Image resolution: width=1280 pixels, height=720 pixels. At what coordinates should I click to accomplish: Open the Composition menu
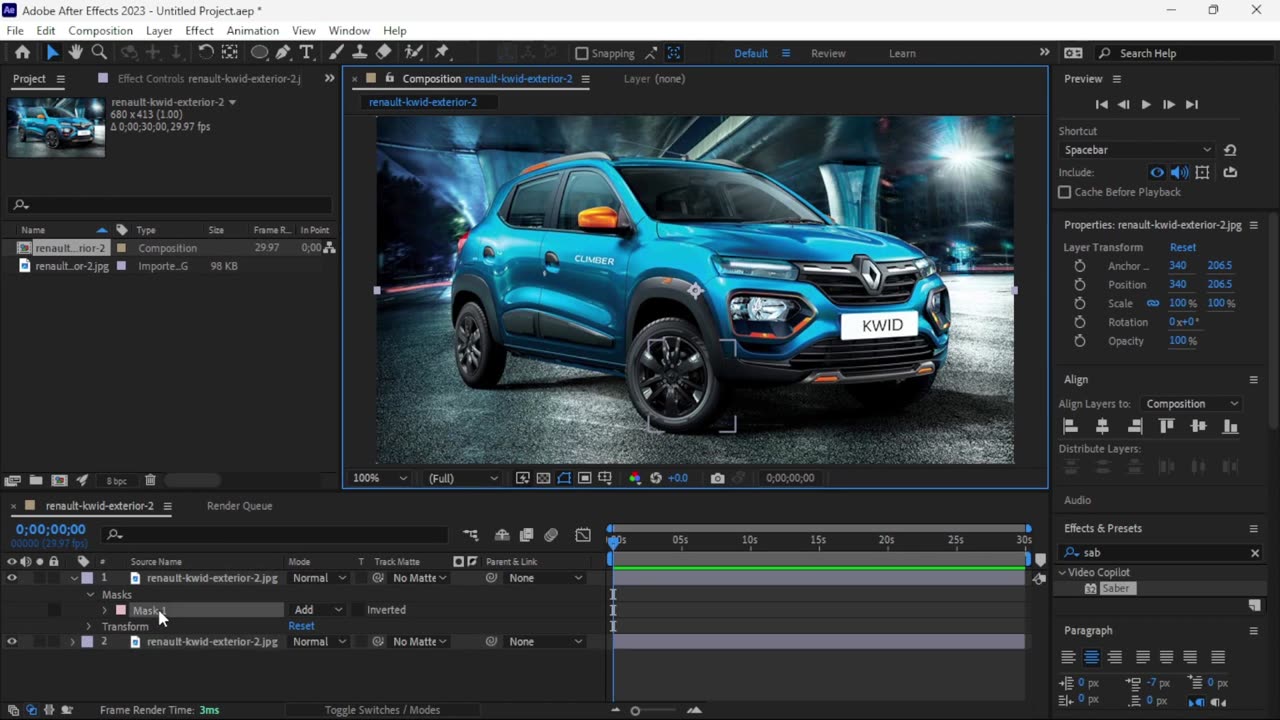(x=100, y=31)
